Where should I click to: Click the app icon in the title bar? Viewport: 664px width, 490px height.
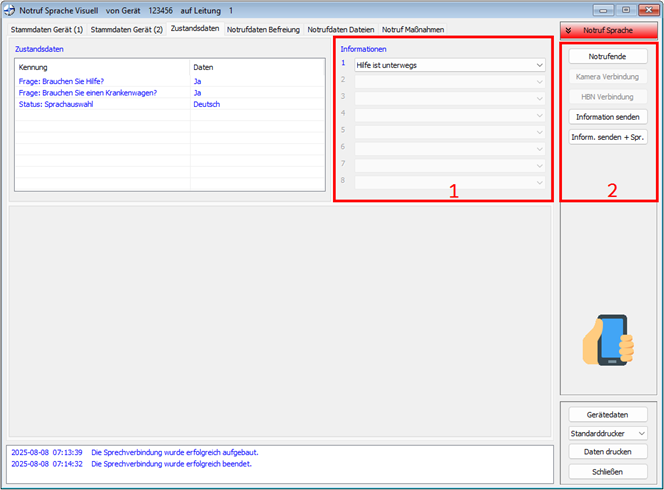(x=11, y=9)
